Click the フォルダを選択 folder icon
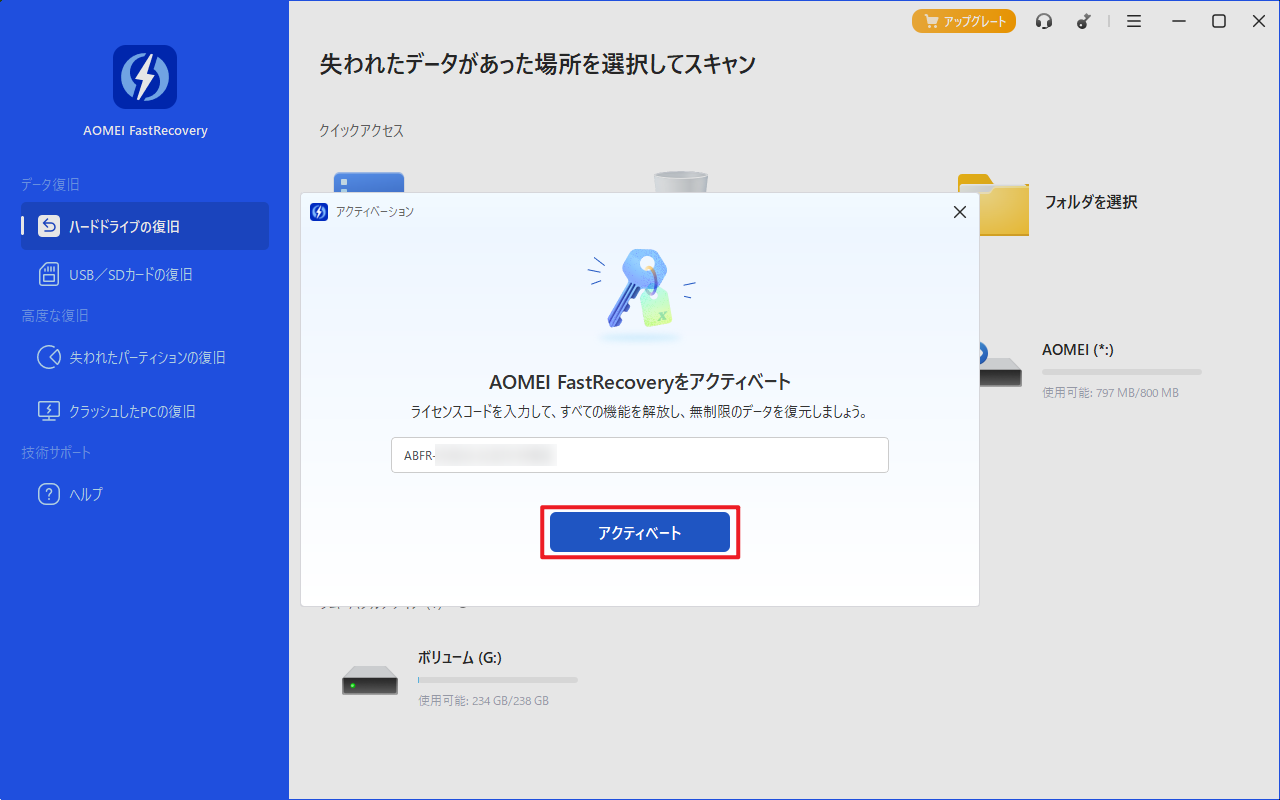Viewport: 1280px width, 800px height. 992,206
